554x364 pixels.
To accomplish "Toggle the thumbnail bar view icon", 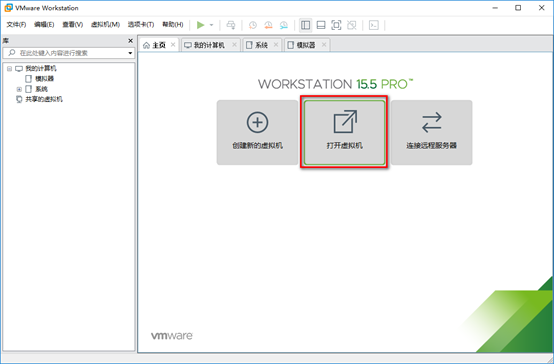I will tap(321, 25).
